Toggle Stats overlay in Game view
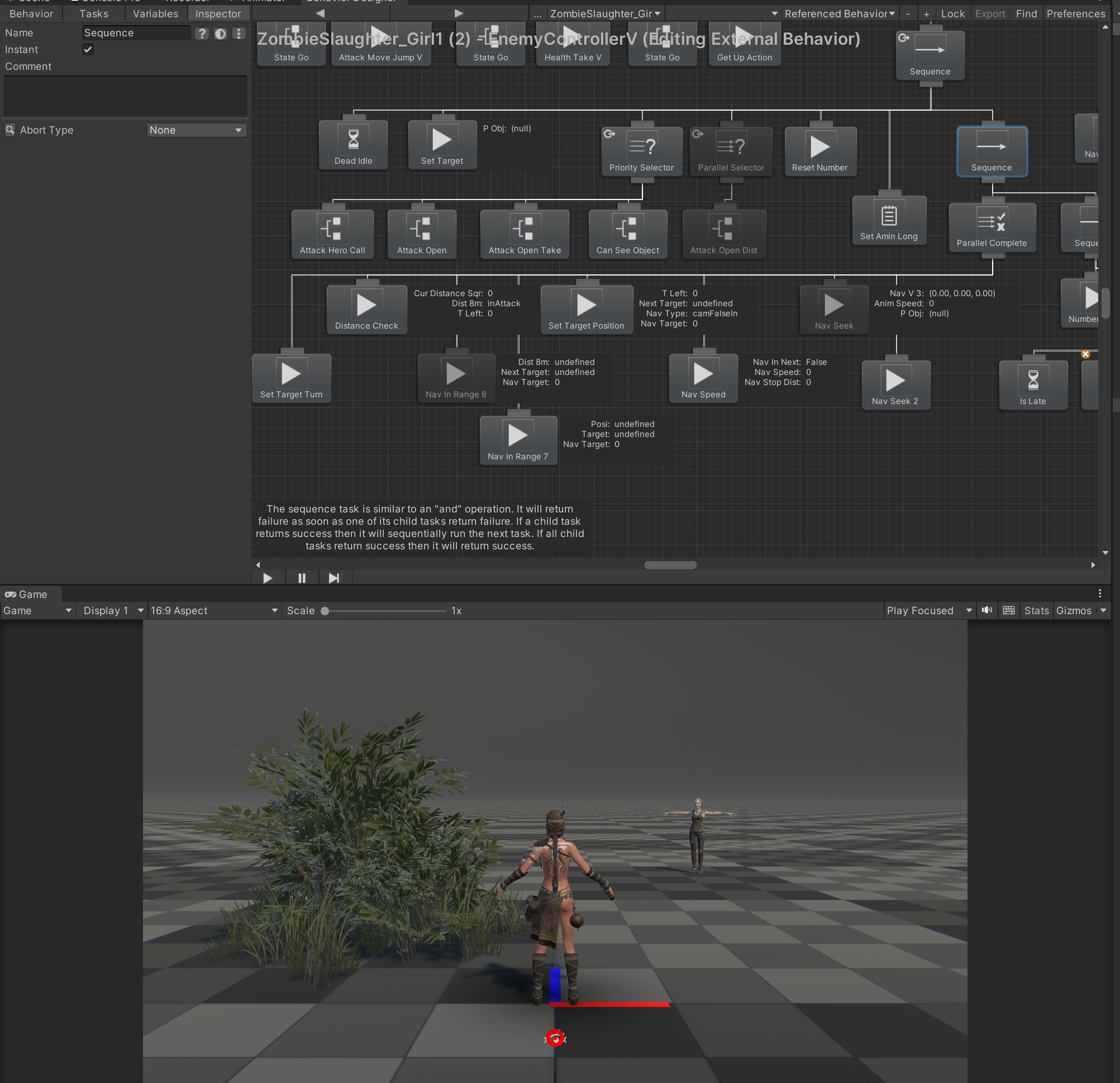 pos(1037,610)
